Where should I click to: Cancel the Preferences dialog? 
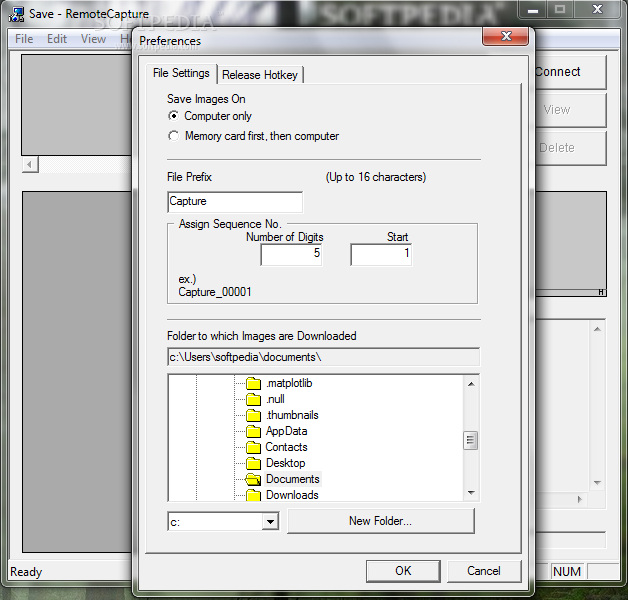[x=484, y=571]
